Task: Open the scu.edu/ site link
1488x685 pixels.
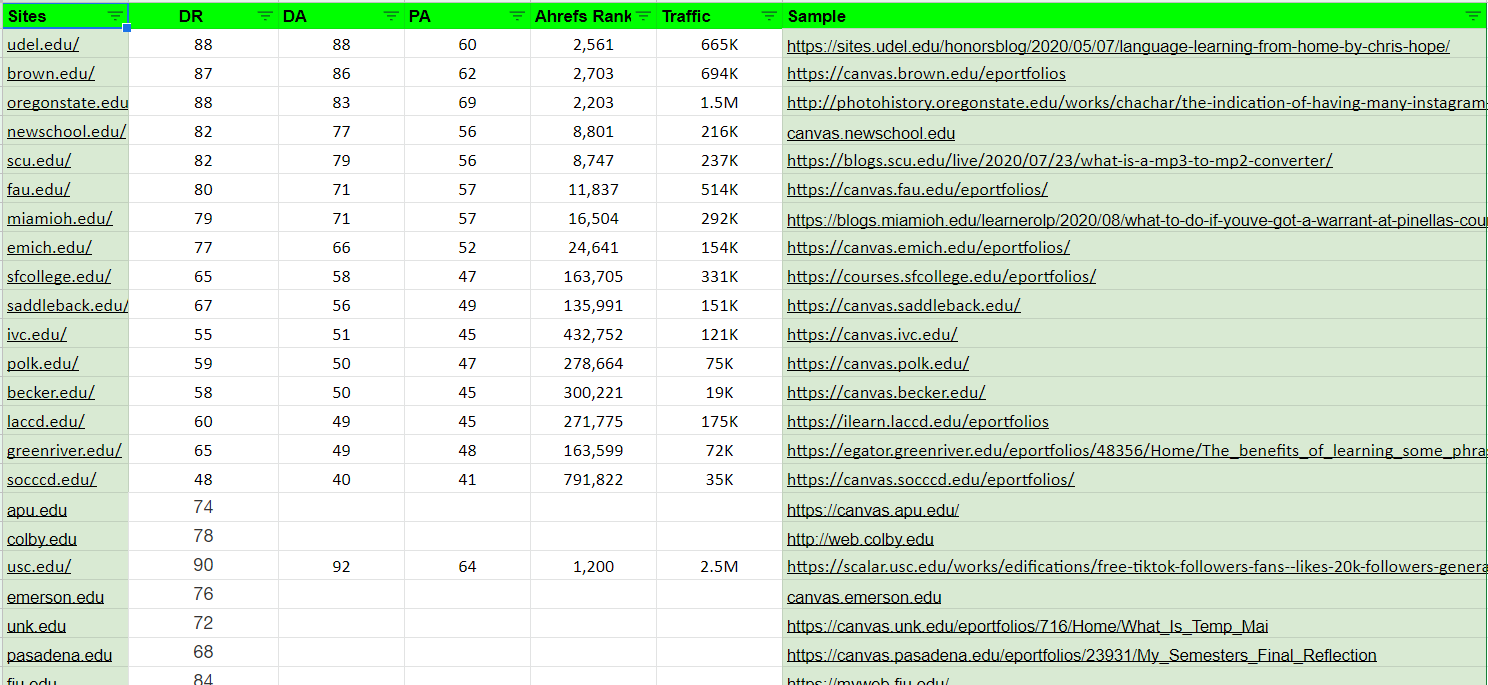Action: point(39,161)
